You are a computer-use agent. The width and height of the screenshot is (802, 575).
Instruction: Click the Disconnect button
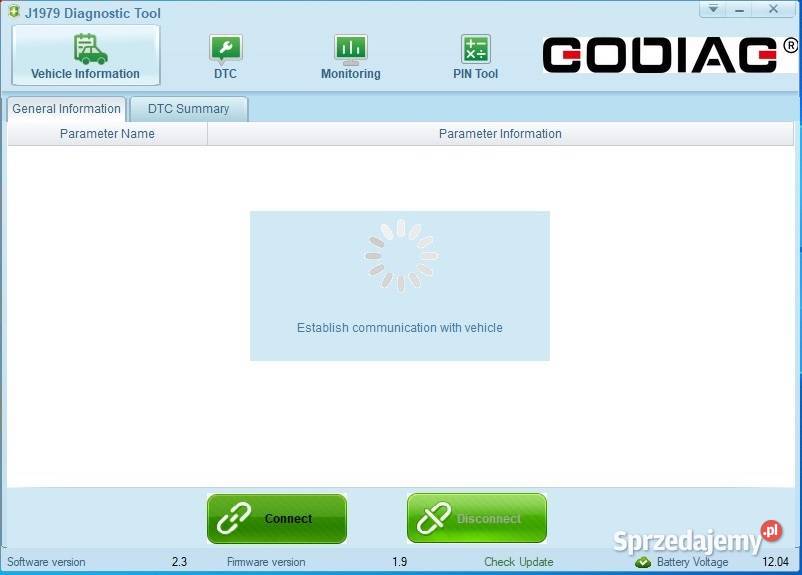[477, 518]
